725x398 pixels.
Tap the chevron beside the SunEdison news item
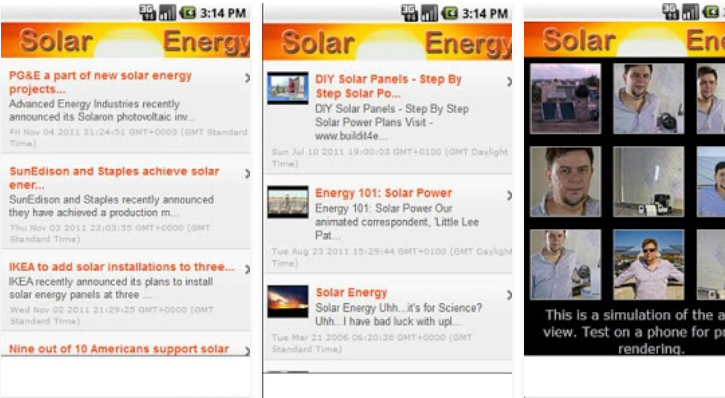(247, 174)
